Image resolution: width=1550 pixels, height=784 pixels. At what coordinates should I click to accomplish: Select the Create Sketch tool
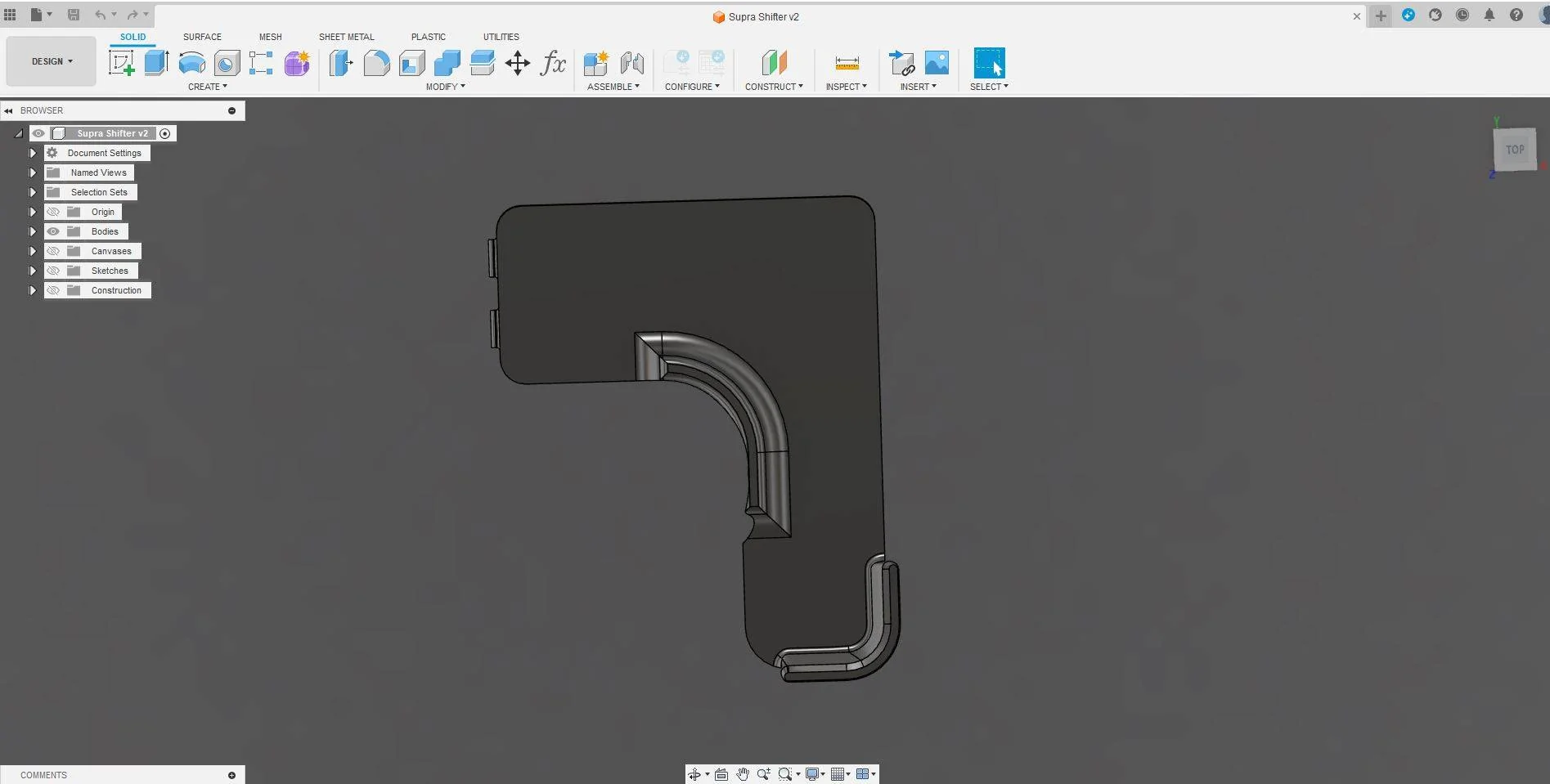[x=121, y=63]
